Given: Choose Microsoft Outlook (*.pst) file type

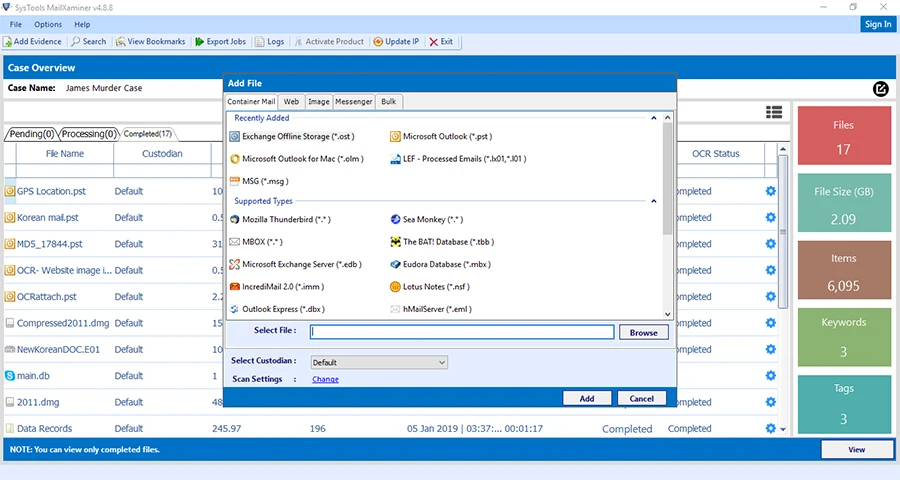Looking at the screenshot, I should 441,137.
